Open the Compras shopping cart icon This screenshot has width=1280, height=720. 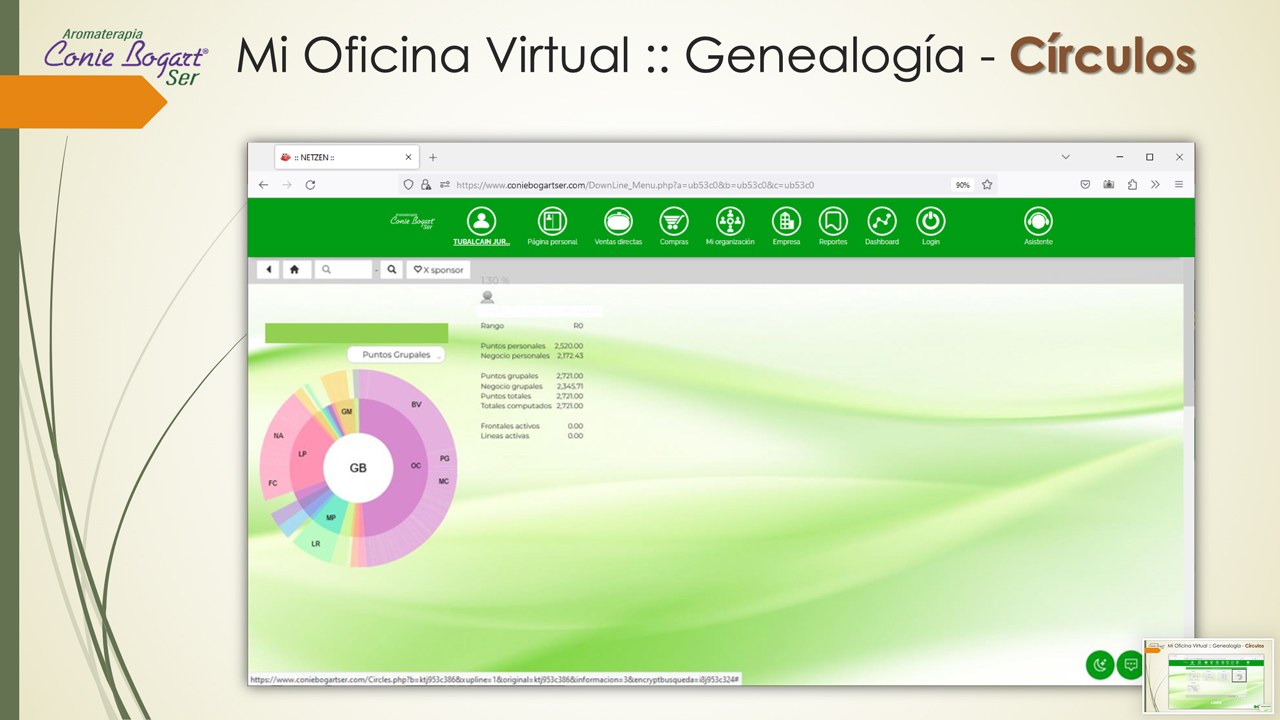click(674, 221)
